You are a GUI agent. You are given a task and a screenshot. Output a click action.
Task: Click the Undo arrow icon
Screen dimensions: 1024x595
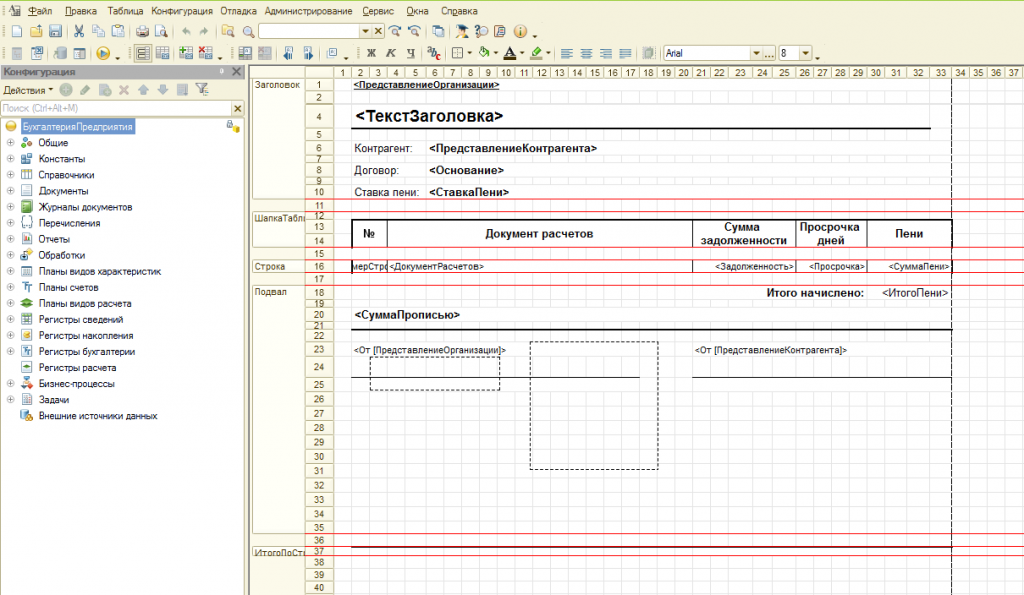click(x=186, y=32)
